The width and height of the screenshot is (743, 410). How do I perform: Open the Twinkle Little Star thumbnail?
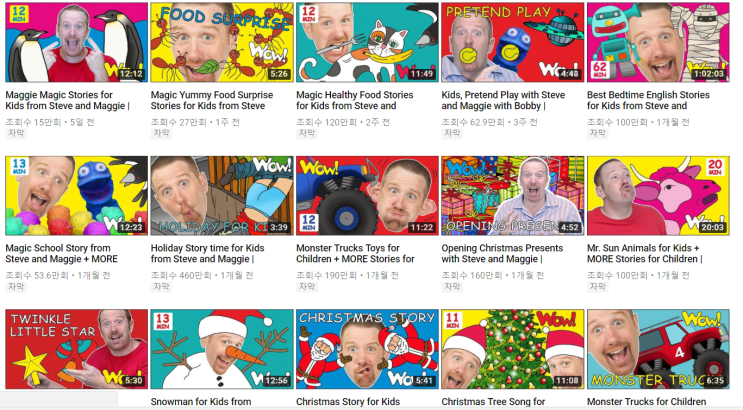coord(76,349)
